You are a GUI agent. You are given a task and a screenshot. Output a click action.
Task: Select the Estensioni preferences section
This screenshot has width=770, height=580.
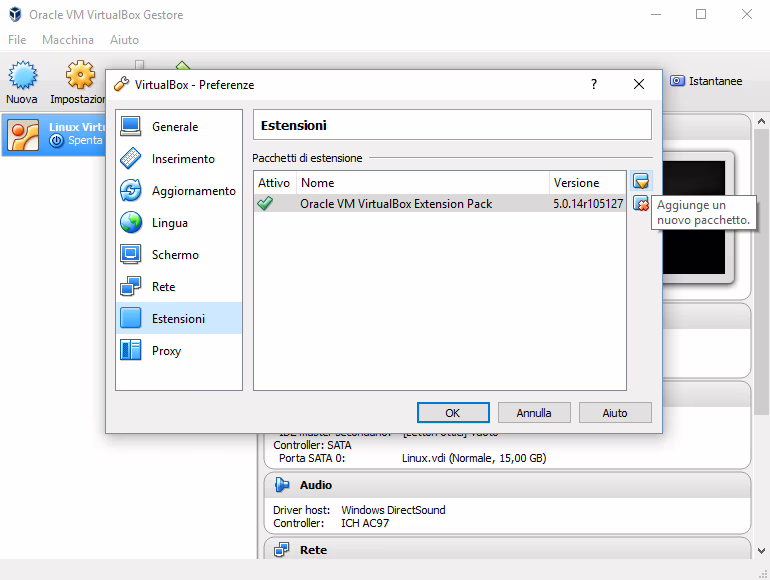pyautogui.click(x=179, y=318)
